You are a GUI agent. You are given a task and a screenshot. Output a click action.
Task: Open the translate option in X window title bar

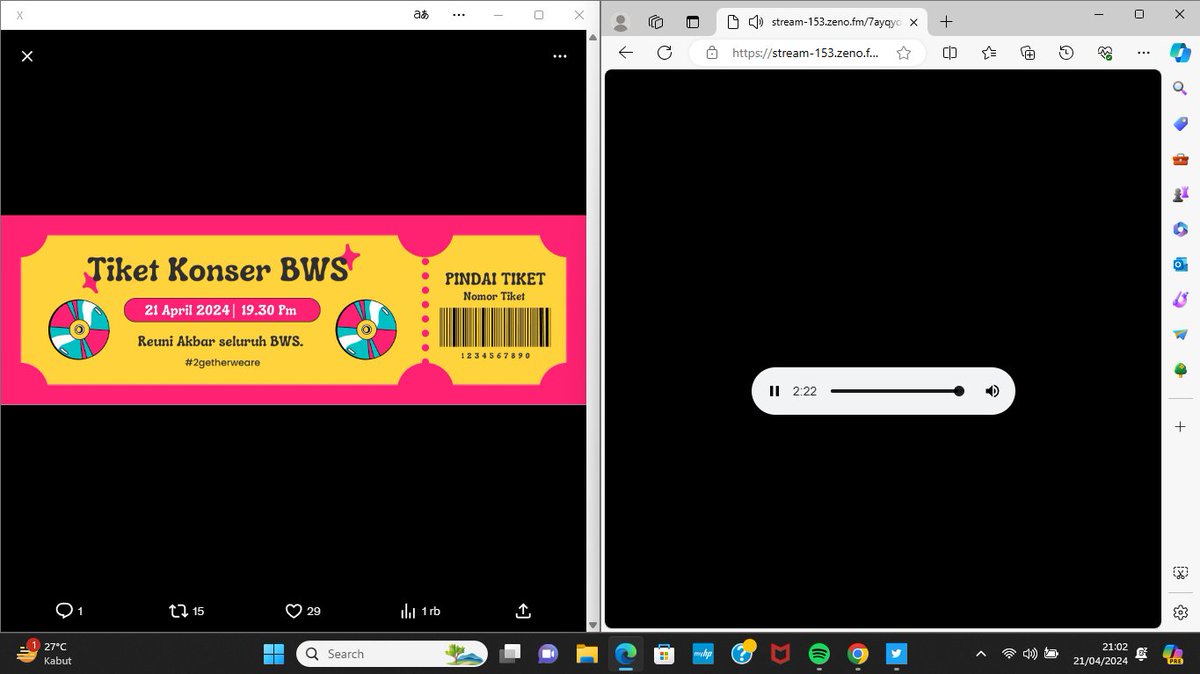(421, 15)
